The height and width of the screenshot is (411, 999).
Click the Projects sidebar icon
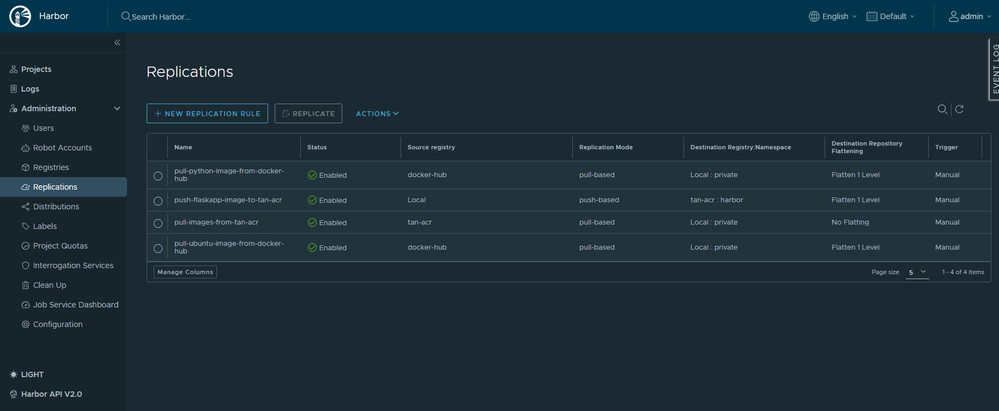click(x=14, y=69)
